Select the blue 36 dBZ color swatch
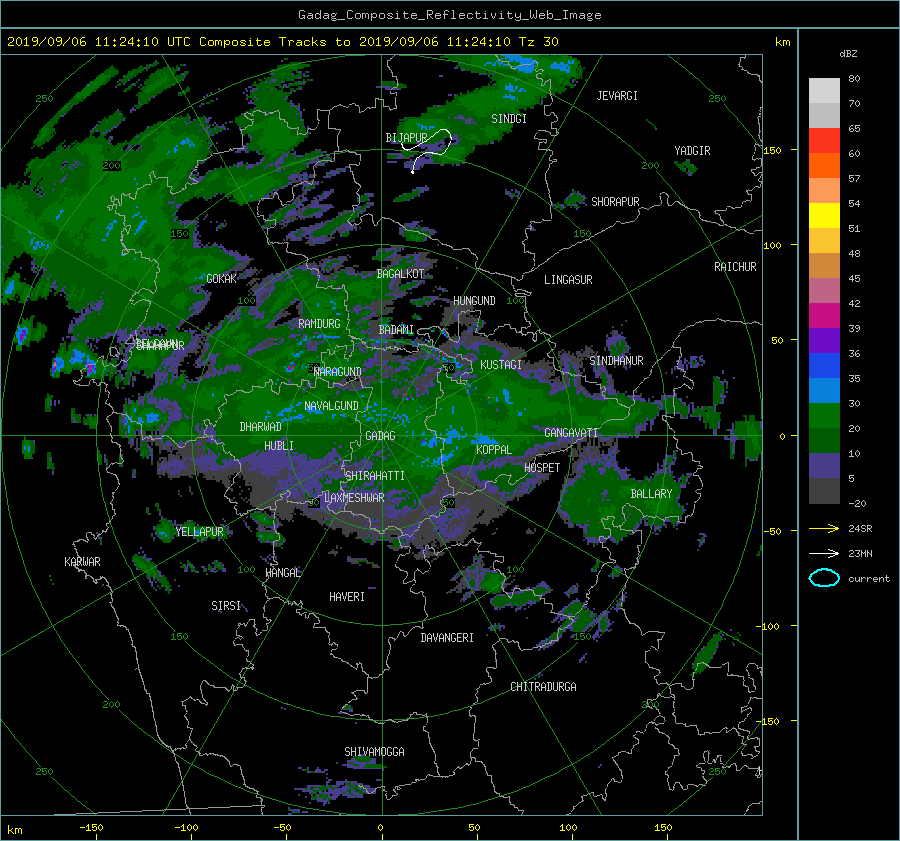Image resolution: width=900 pixels, height=841 pixels. tap(824, 365)
